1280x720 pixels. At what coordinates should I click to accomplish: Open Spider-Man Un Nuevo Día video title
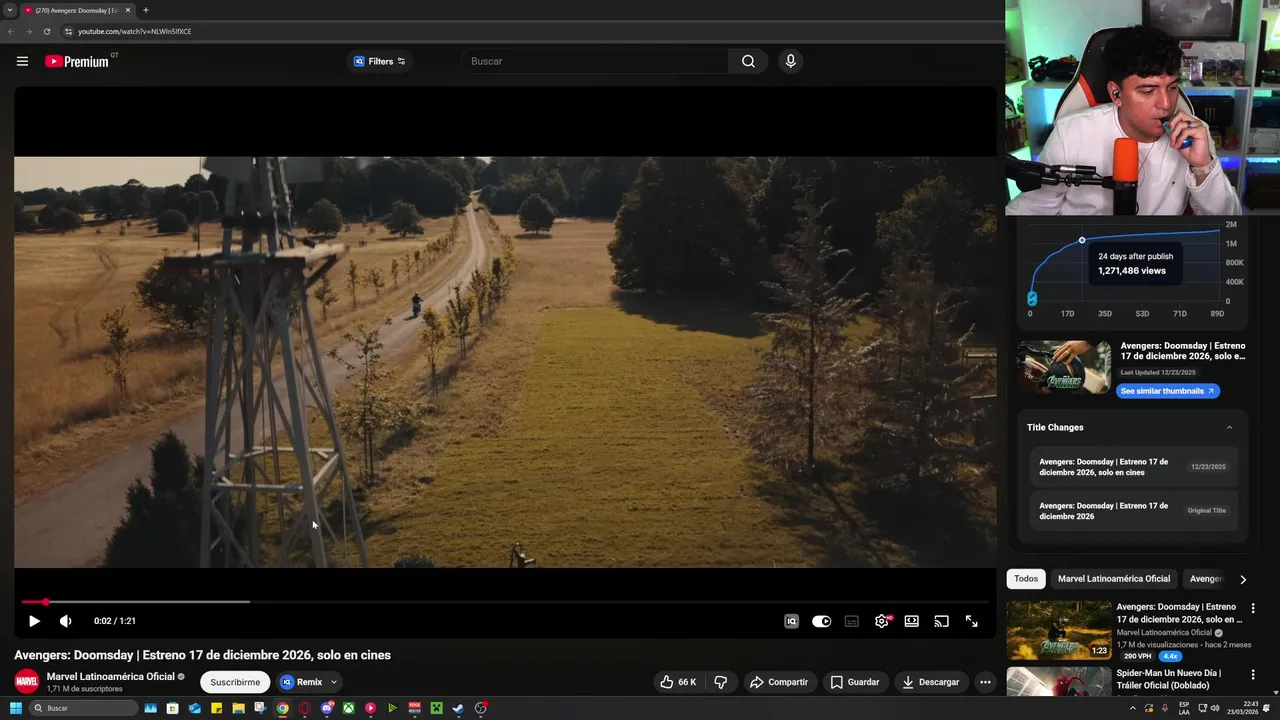tap(1168, 679)
